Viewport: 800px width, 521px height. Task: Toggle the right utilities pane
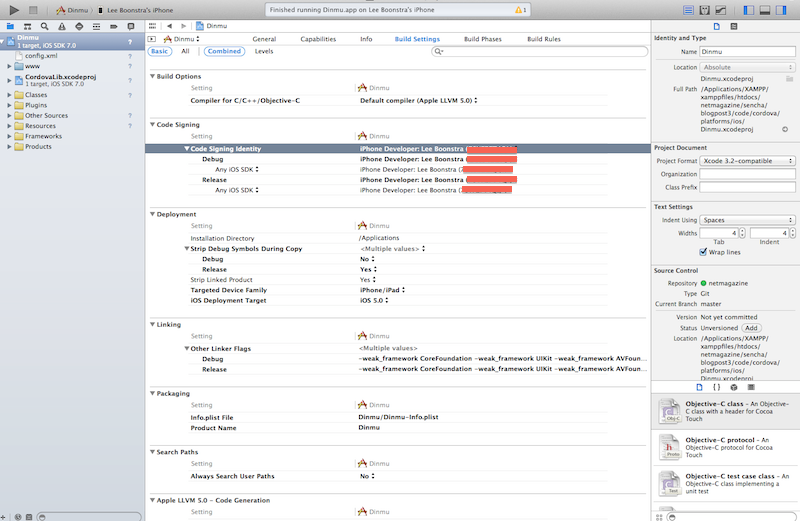[781, 10]
